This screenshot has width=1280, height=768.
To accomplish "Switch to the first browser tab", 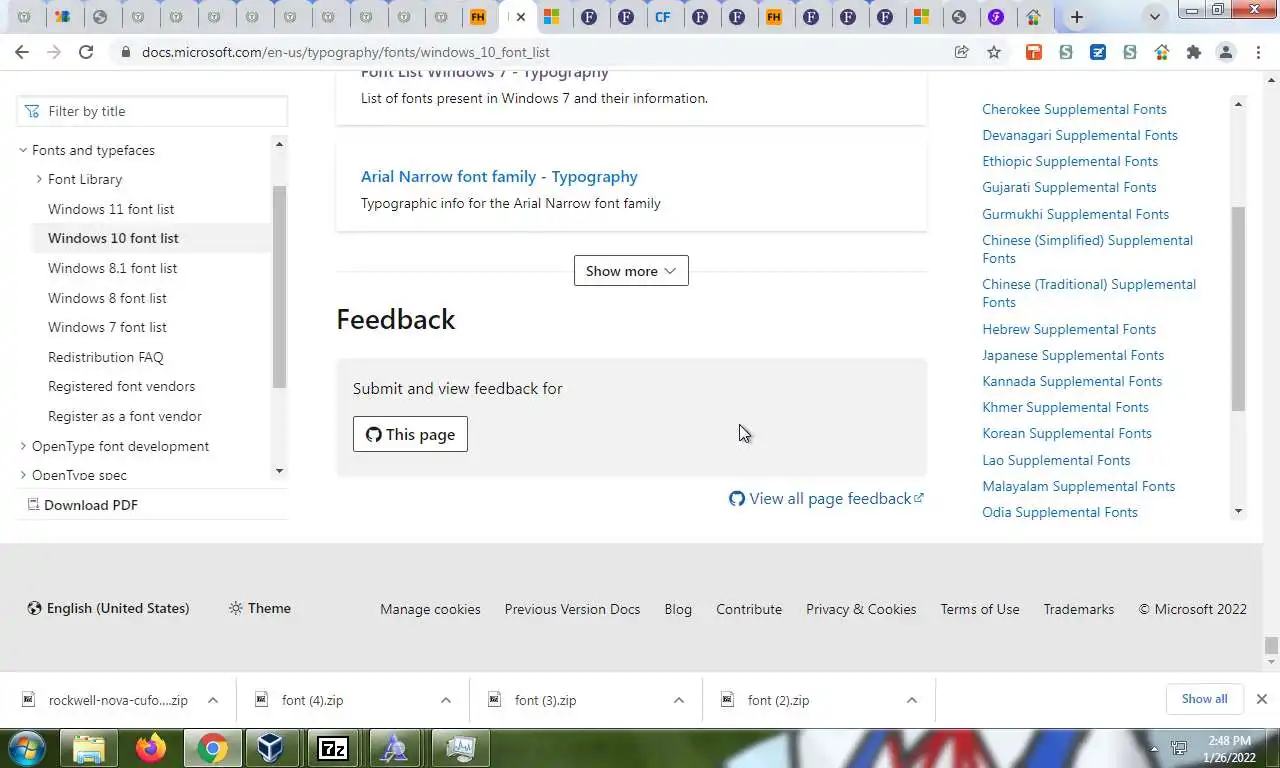I will click(x=24, y=17).
